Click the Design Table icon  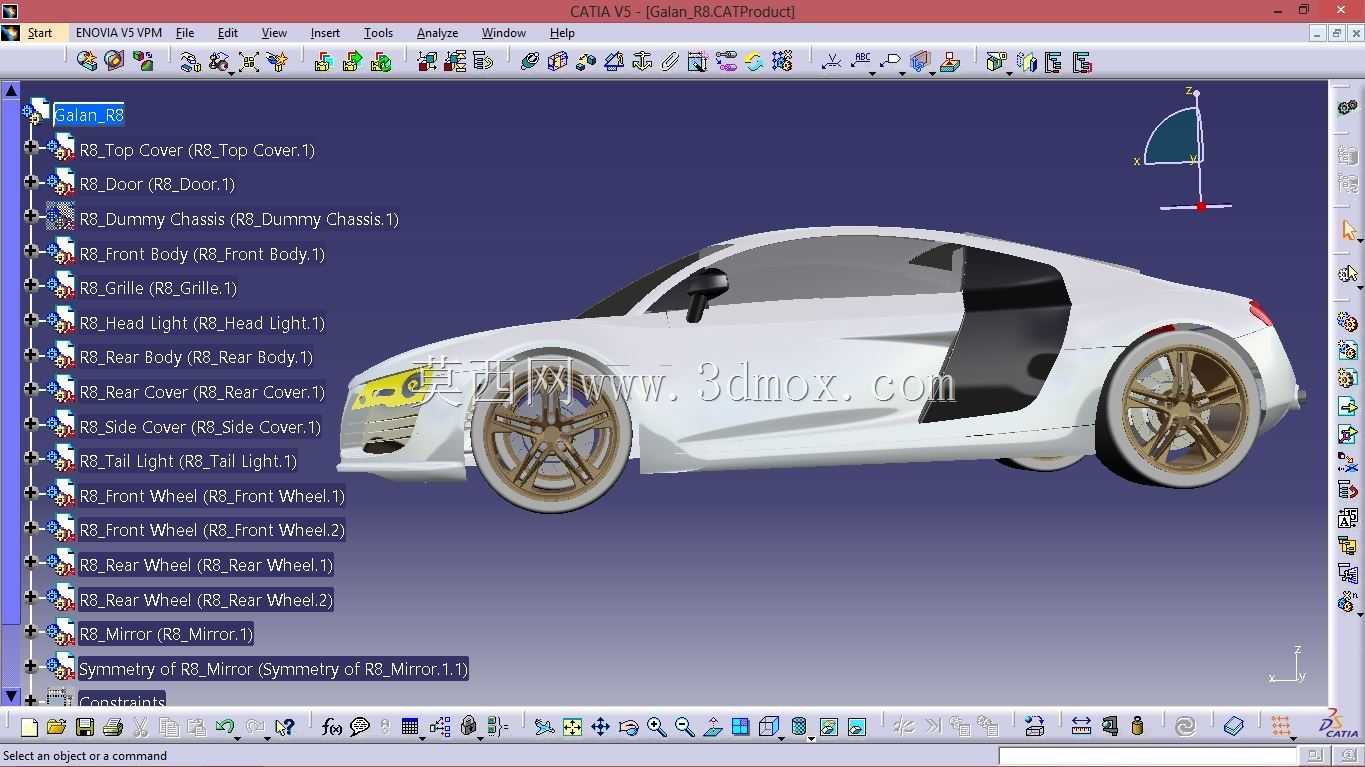coord(410,727)
